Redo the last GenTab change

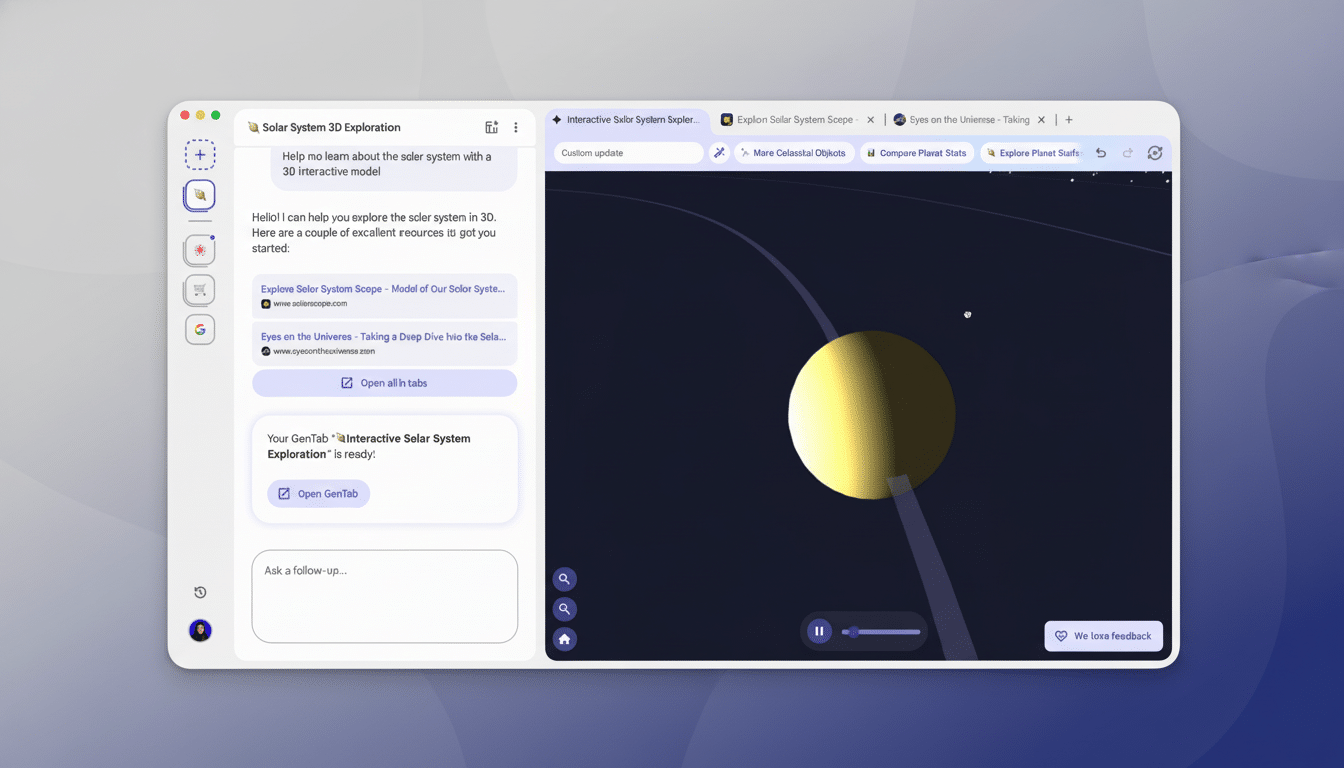[x=1128, y=152]
